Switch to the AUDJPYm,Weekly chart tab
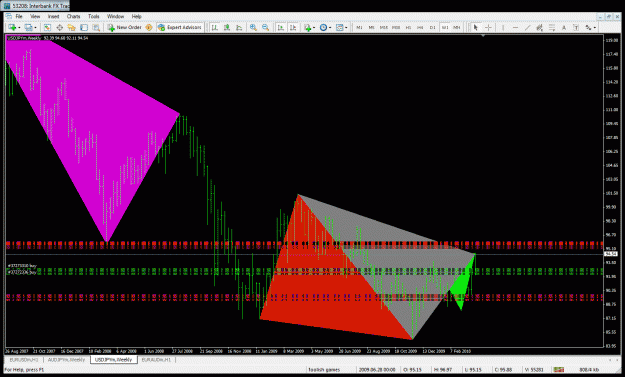This screenshot has height=377, width=625. [x=67, y=360]
